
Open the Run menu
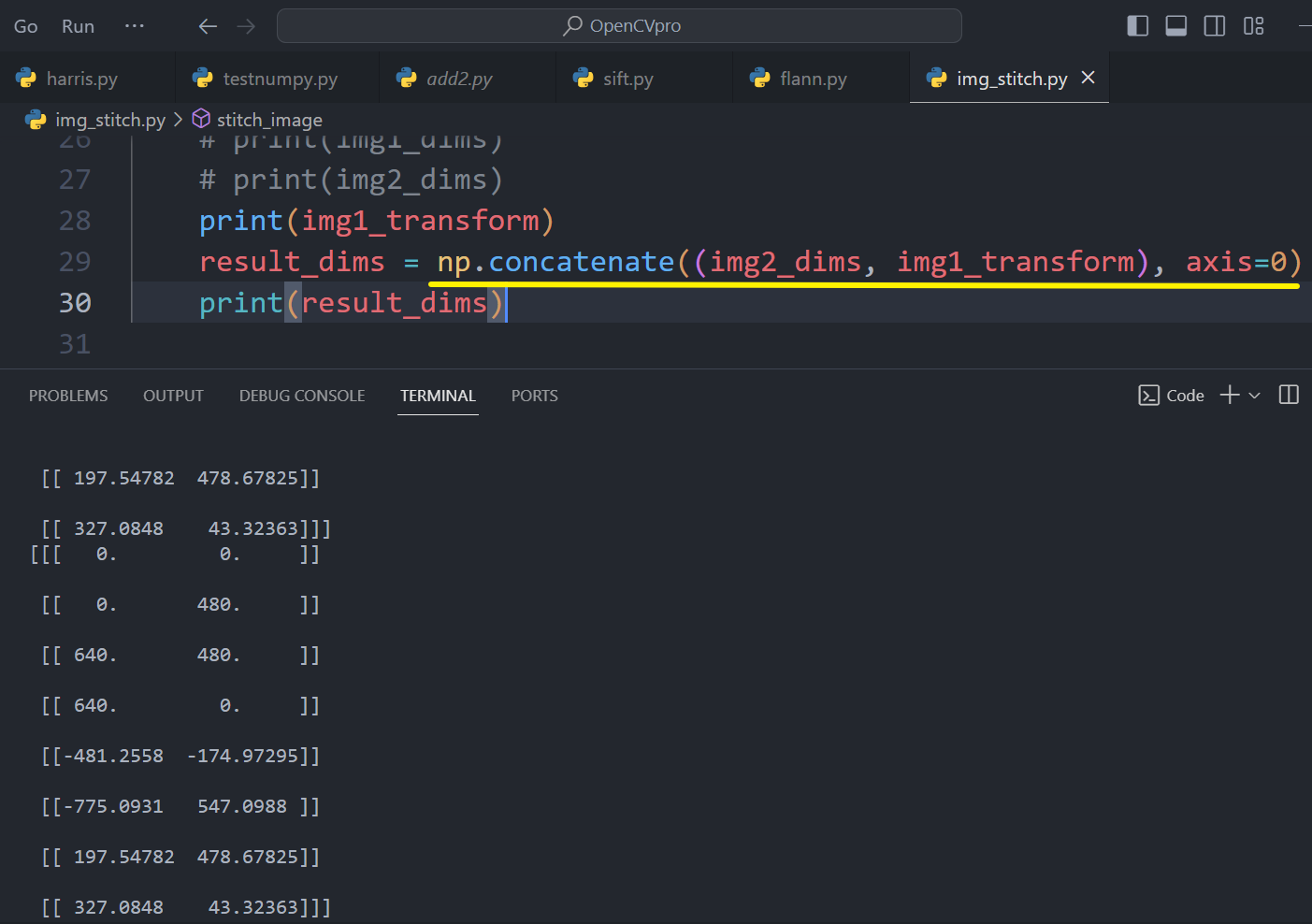[78, 26]
